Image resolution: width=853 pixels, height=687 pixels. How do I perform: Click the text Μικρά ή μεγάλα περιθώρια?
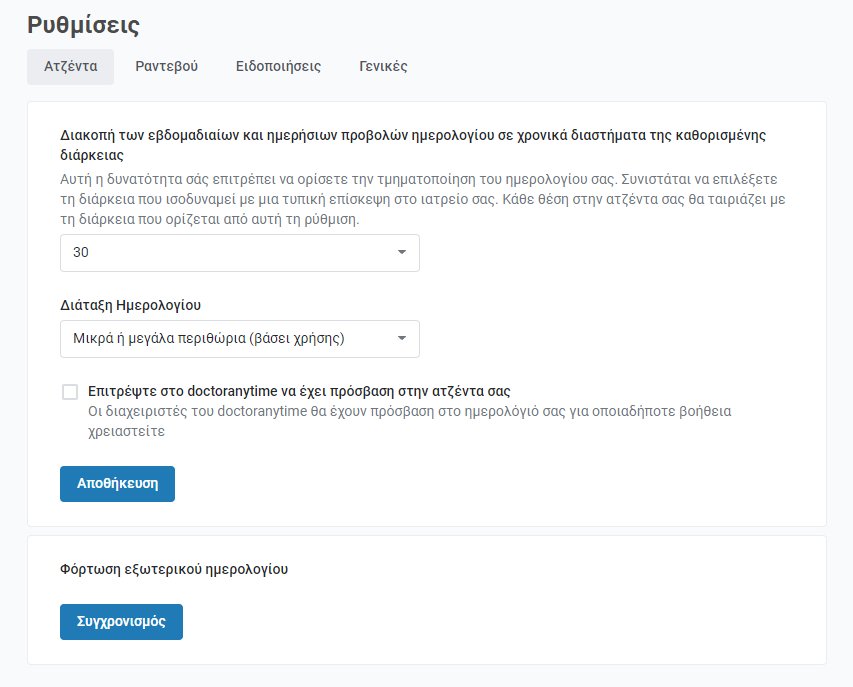click(x=209, y=338)
